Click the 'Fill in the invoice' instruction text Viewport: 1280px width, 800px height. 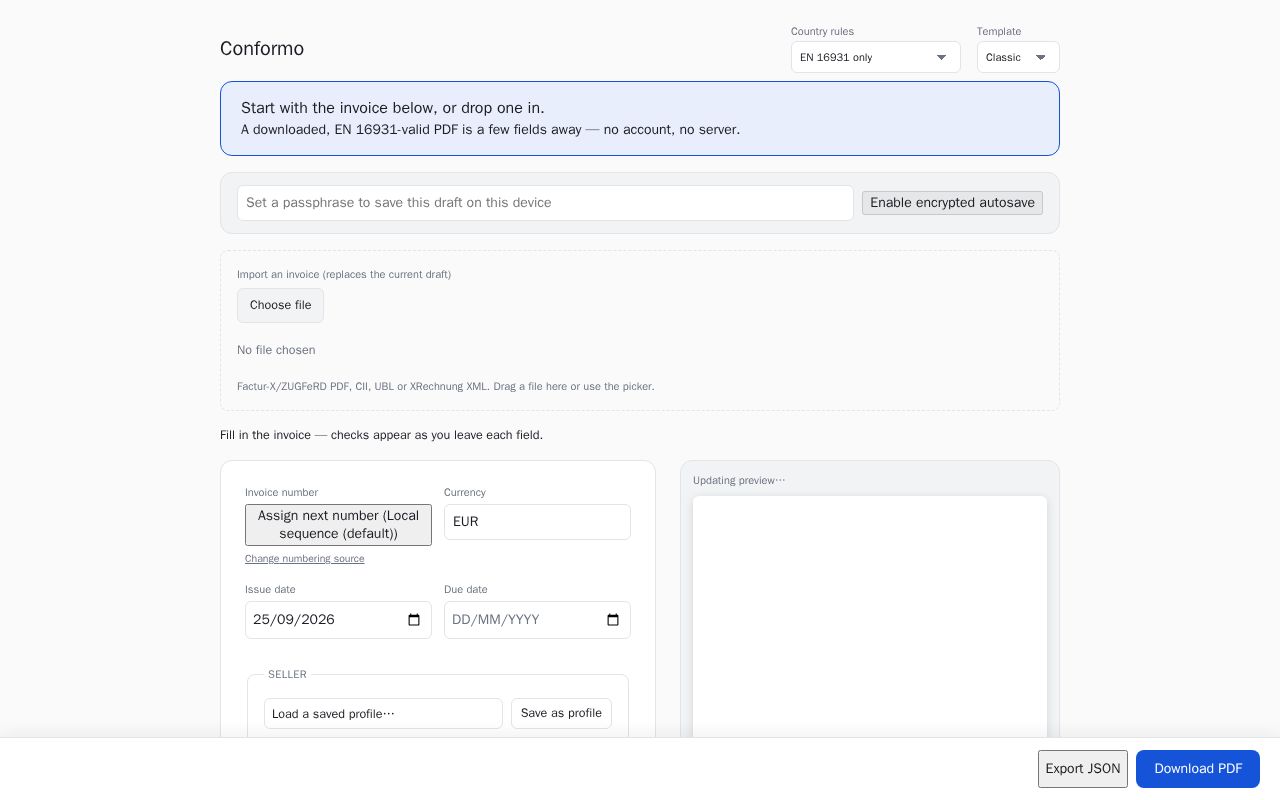[x=382, y=436]
